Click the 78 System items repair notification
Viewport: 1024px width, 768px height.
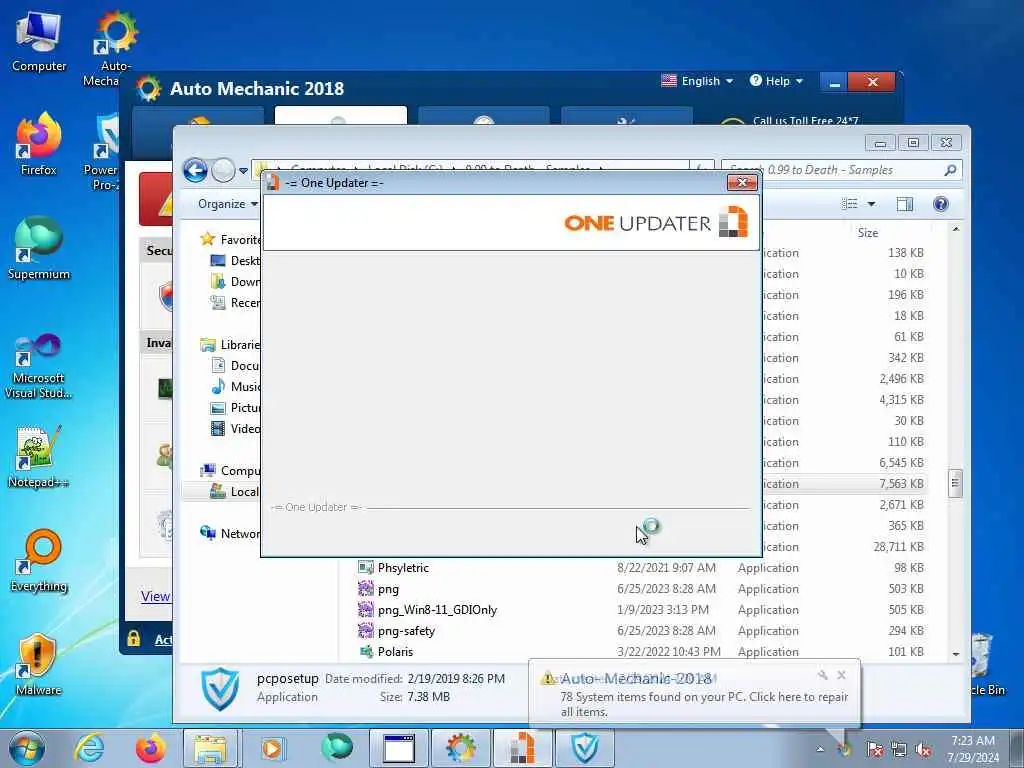pos(703,704)
